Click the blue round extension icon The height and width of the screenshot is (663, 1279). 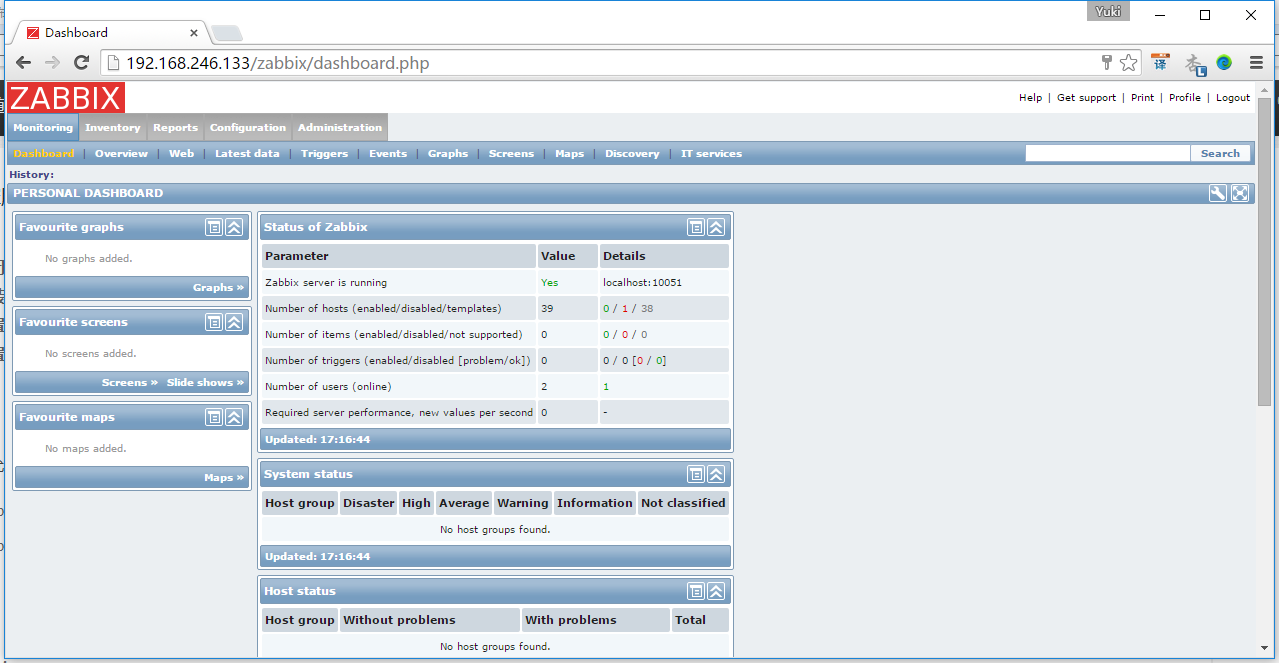click(1224, 63)
